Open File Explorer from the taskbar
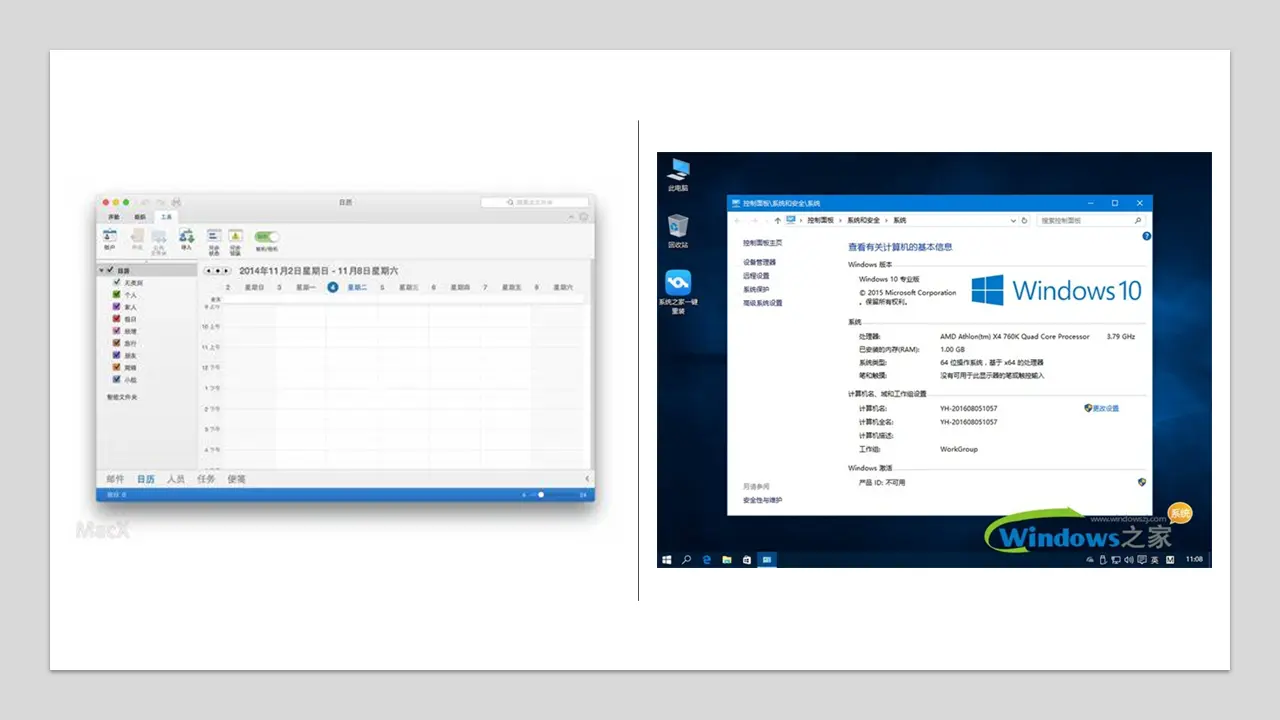Viewport: 1280px width, 720px height. point(727,559)
